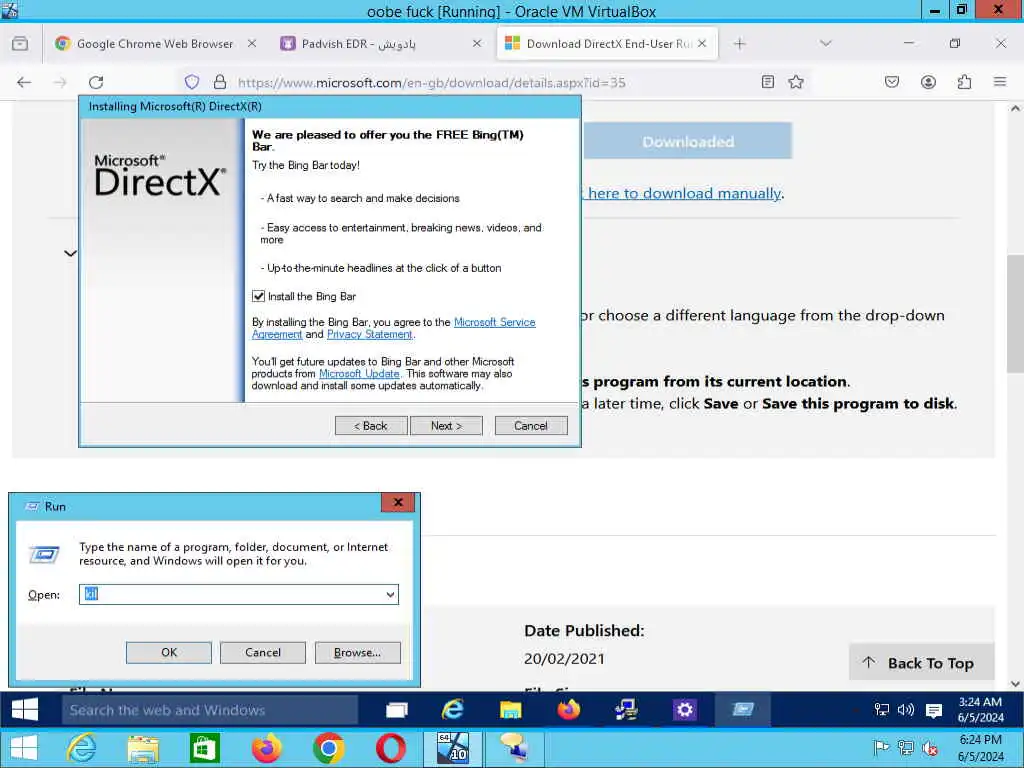Open the Microsoft Update link
The height and width of the screenshot is (768, 1024).
click(x=359, y=374)
